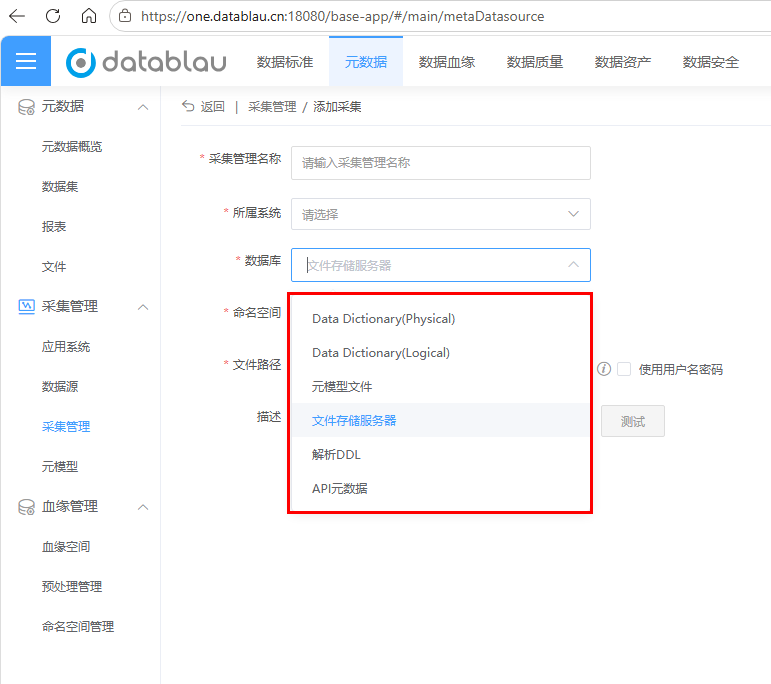The image size is (771, 684).
Task: Choose 解析DDL from the list
Action: [441, 454]
